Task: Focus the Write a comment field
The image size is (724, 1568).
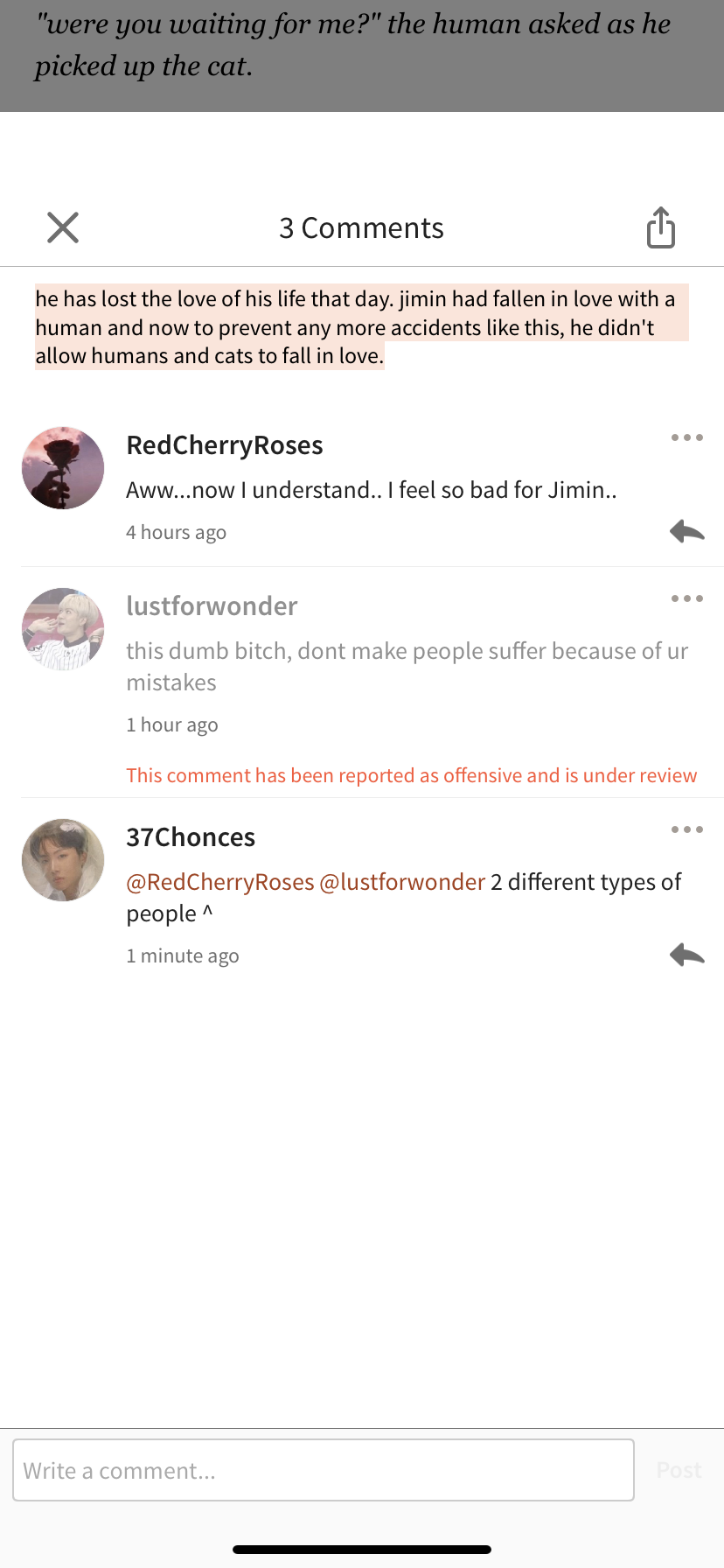Action: point(324,1470)
